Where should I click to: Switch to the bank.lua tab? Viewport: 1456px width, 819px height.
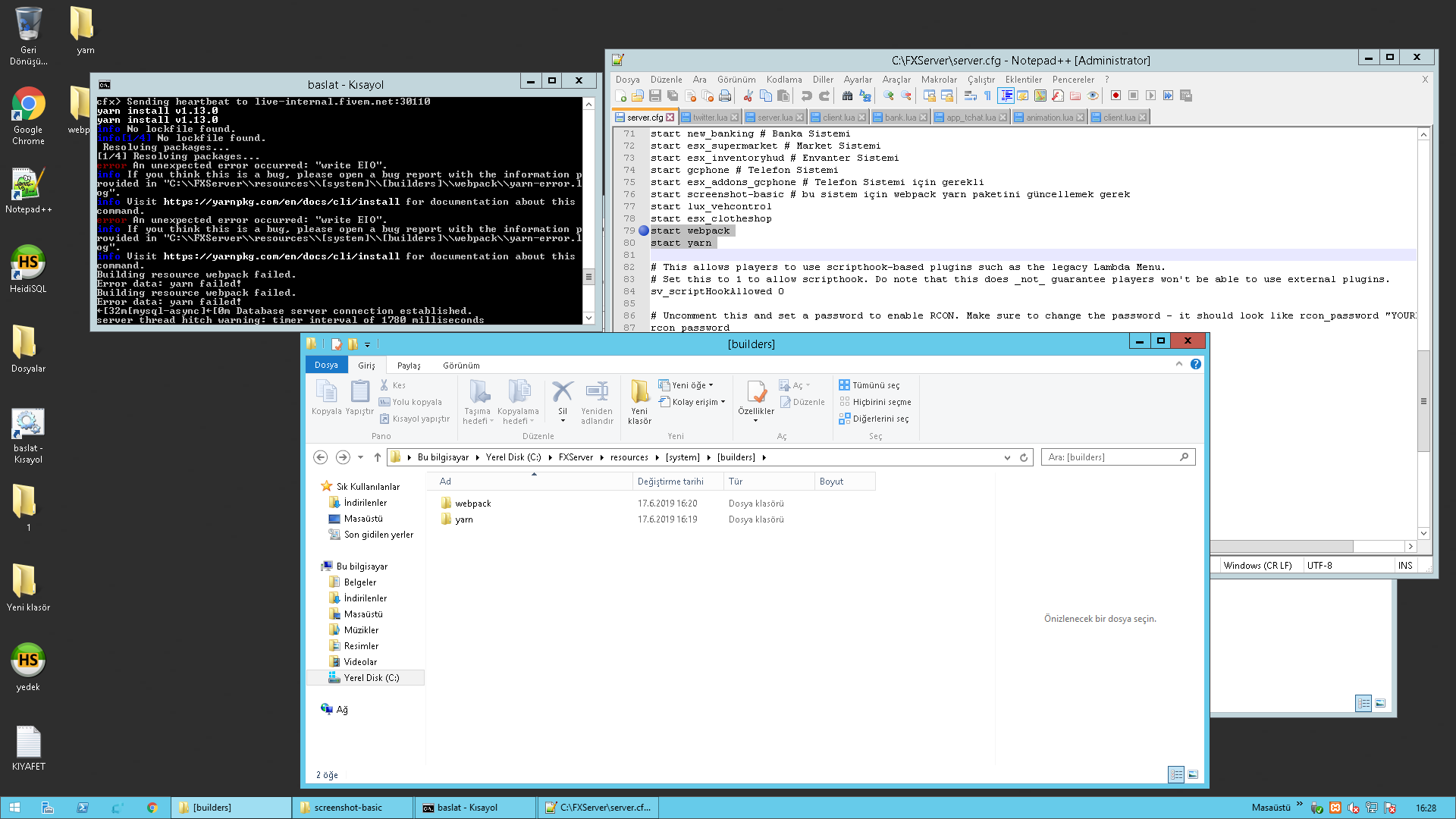899,117
